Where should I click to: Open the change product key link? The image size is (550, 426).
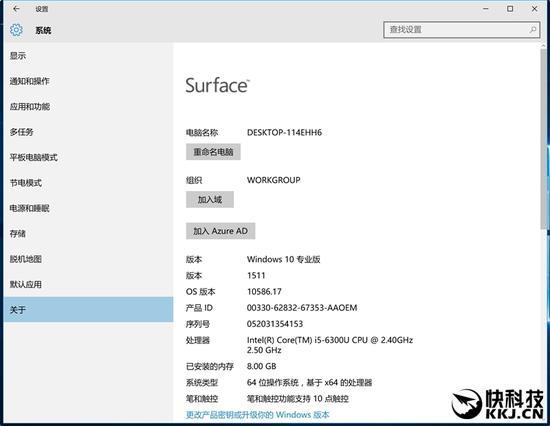257,415
